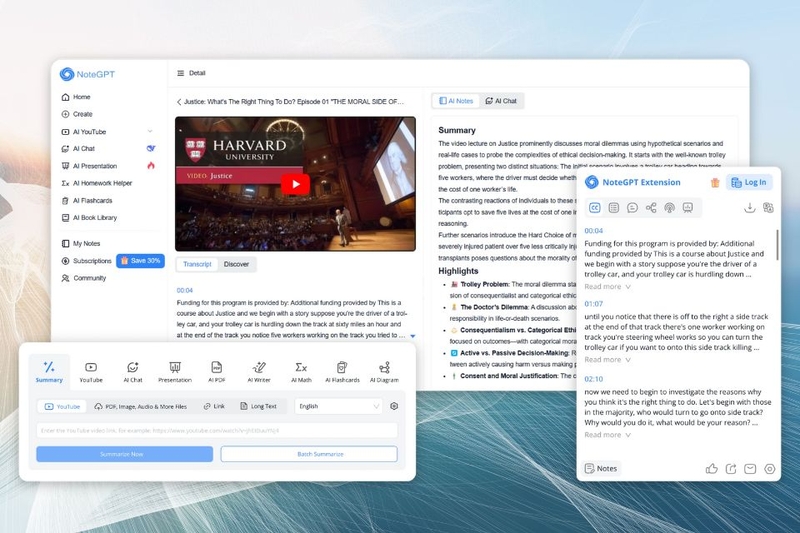
Task: Expand Read more under 00:04
Action: 608,287
